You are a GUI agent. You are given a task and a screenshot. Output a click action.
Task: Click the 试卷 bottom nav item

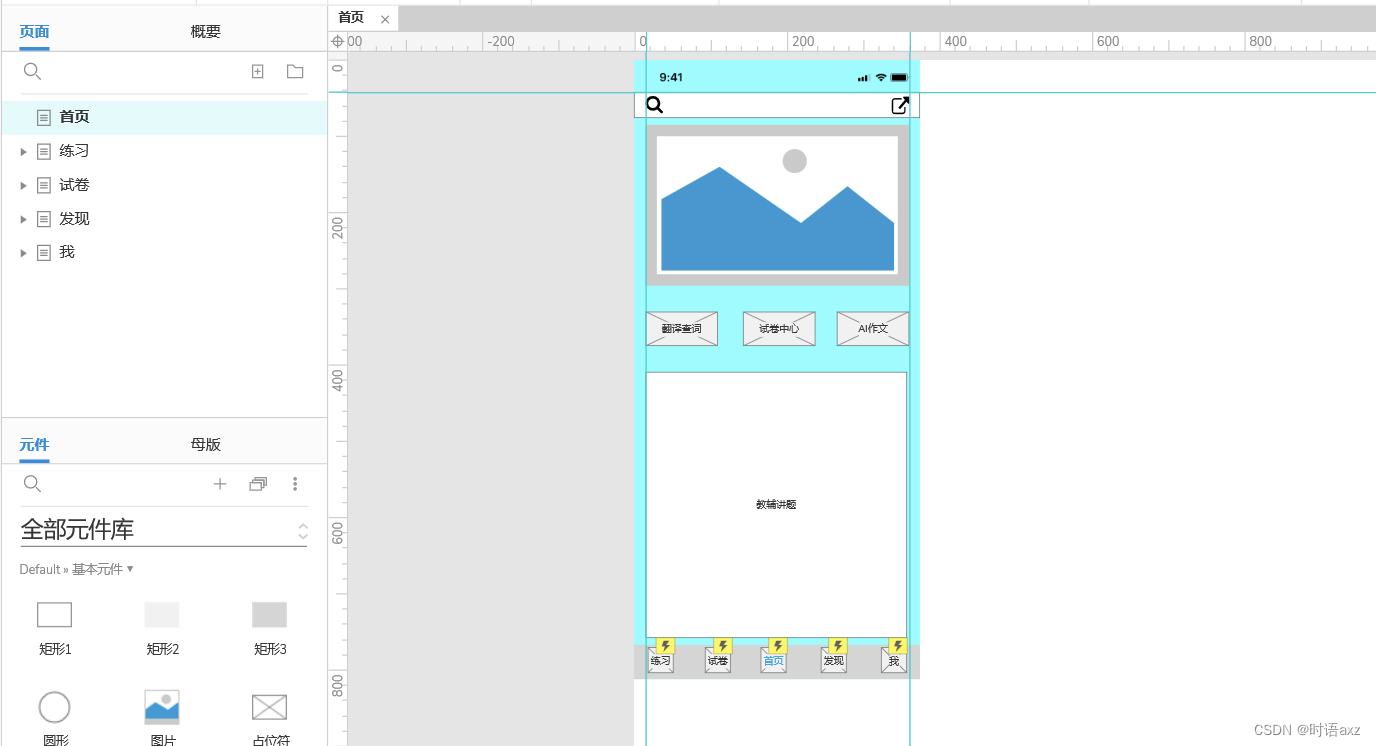(x=718, y=661)
